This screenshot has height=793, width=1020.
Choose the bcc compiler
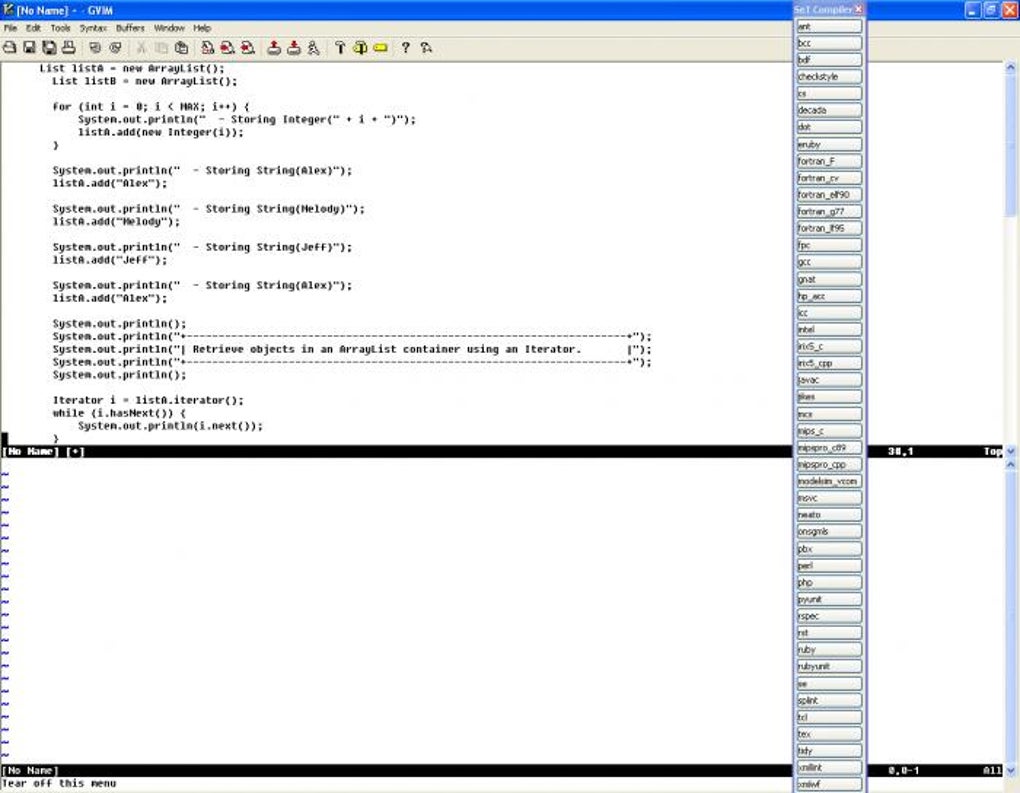click(x=829, y=43)
